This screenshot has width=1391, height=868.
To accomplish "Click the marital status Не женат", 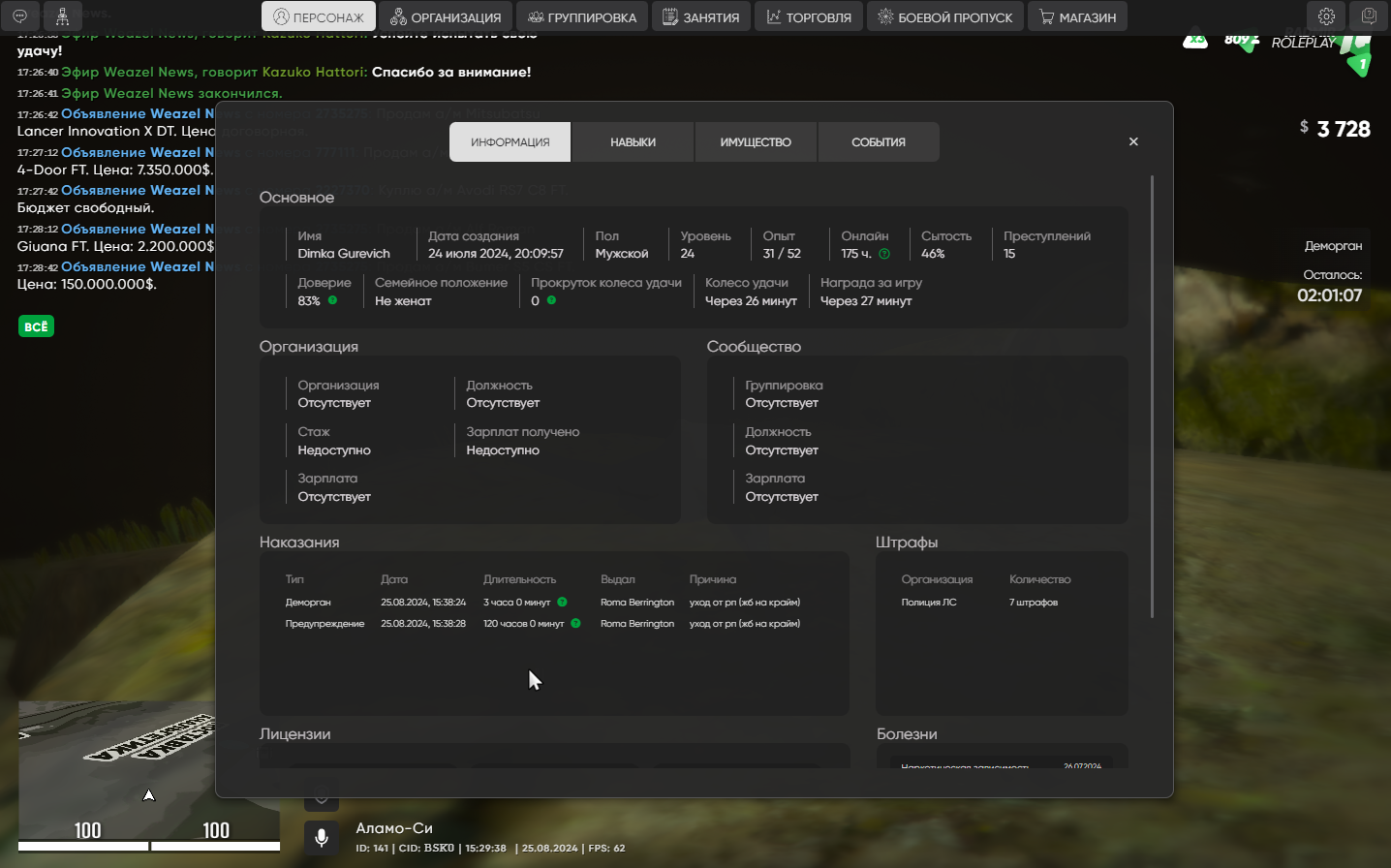I will (403, 301).
